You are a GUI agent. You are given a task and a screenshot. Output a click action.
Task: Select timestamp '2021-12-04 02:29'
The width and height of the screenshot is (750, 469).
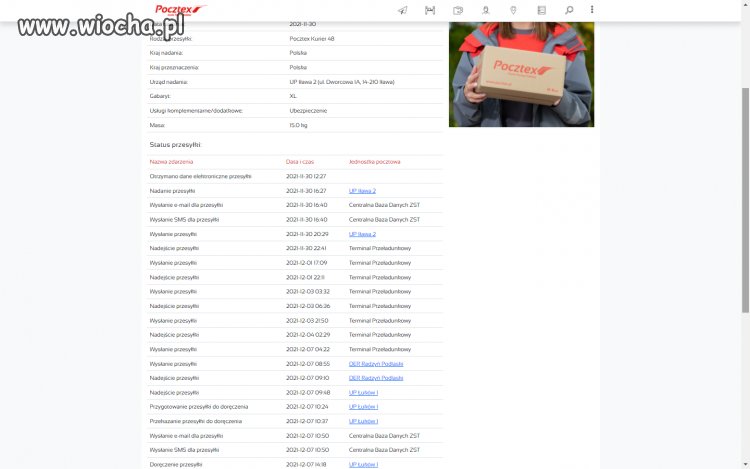308,335
